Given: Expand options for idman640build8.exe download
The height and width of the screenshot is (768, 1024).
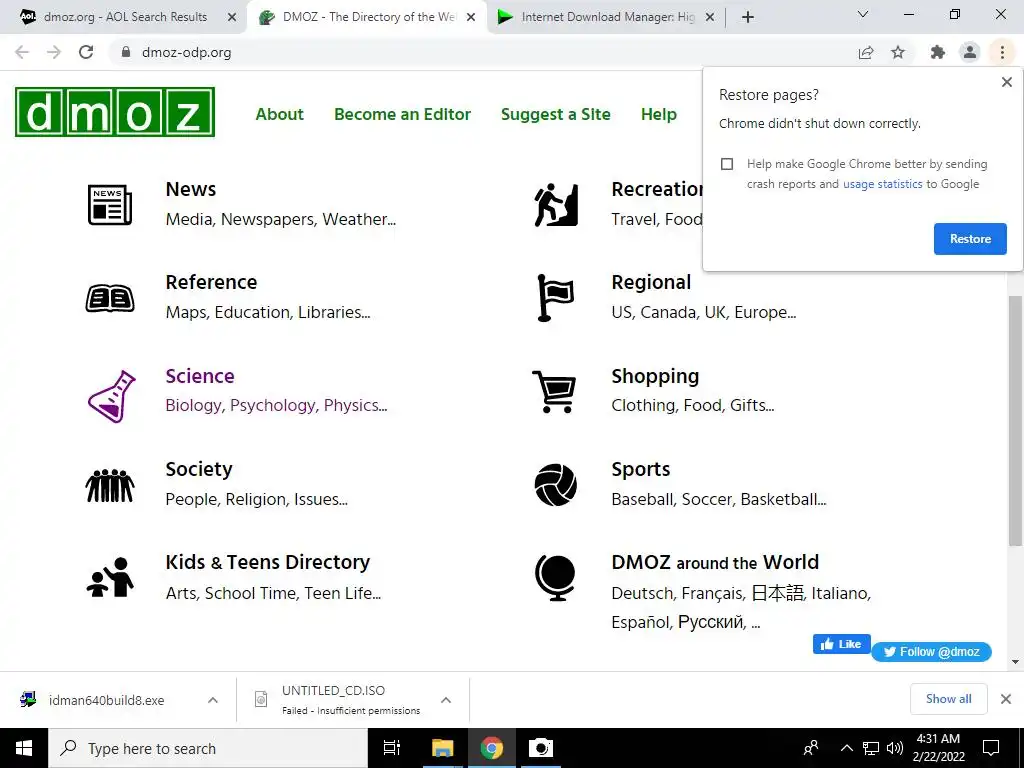Looking at the screenshot, I should point(213,700).
